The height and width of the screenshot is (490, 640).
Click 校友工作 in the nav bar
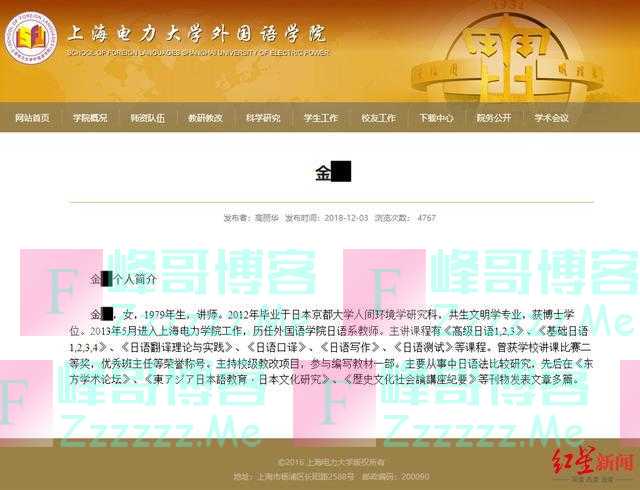[x=379, y=118]
